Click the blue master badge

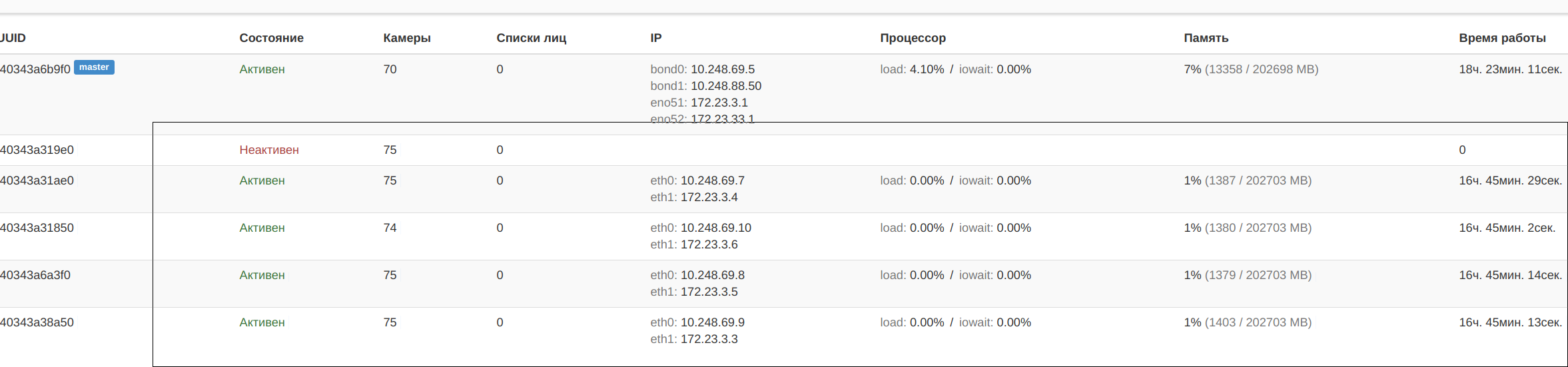click(x=94, y=67)
